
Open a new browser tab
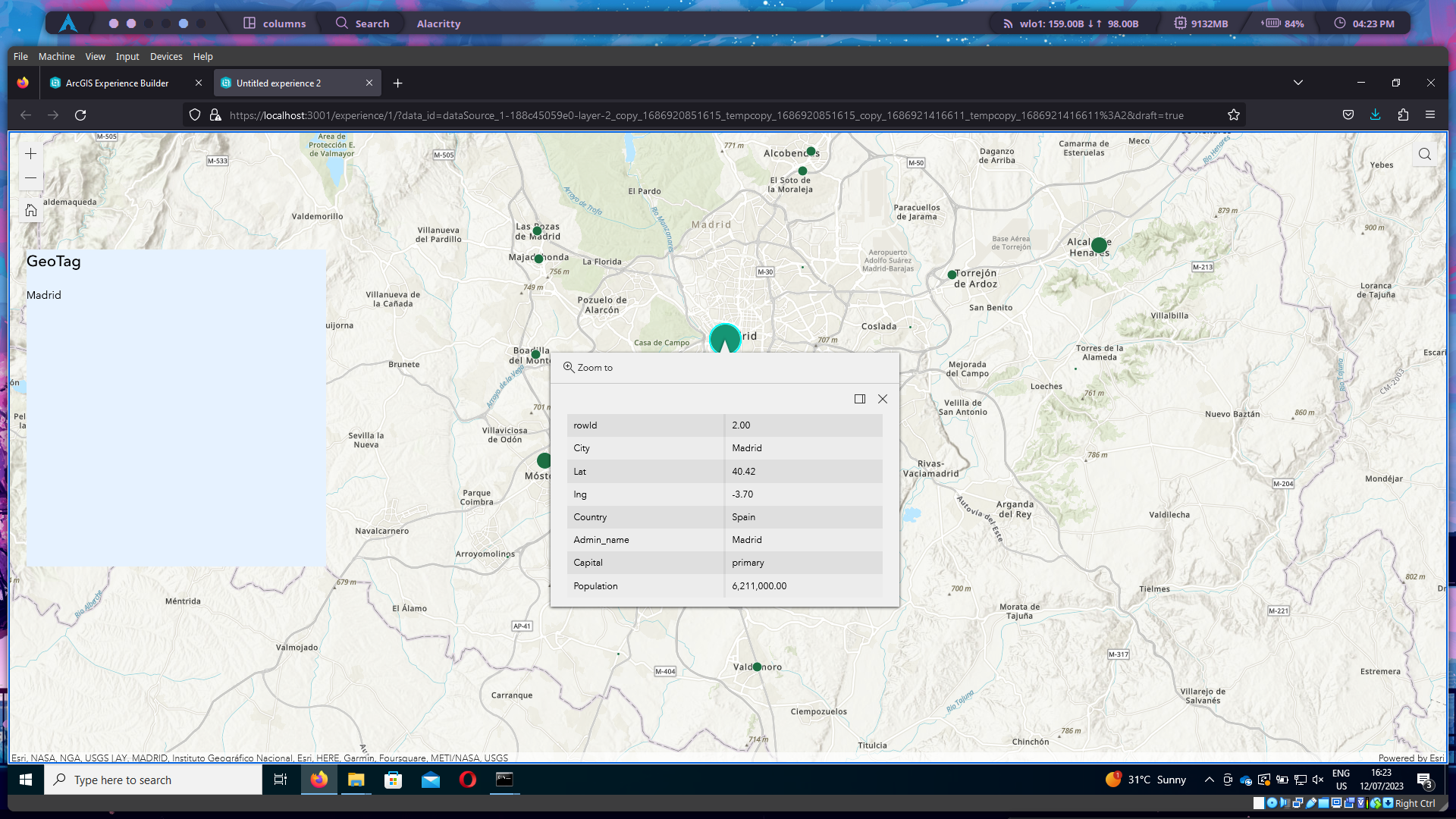[397, 83]
